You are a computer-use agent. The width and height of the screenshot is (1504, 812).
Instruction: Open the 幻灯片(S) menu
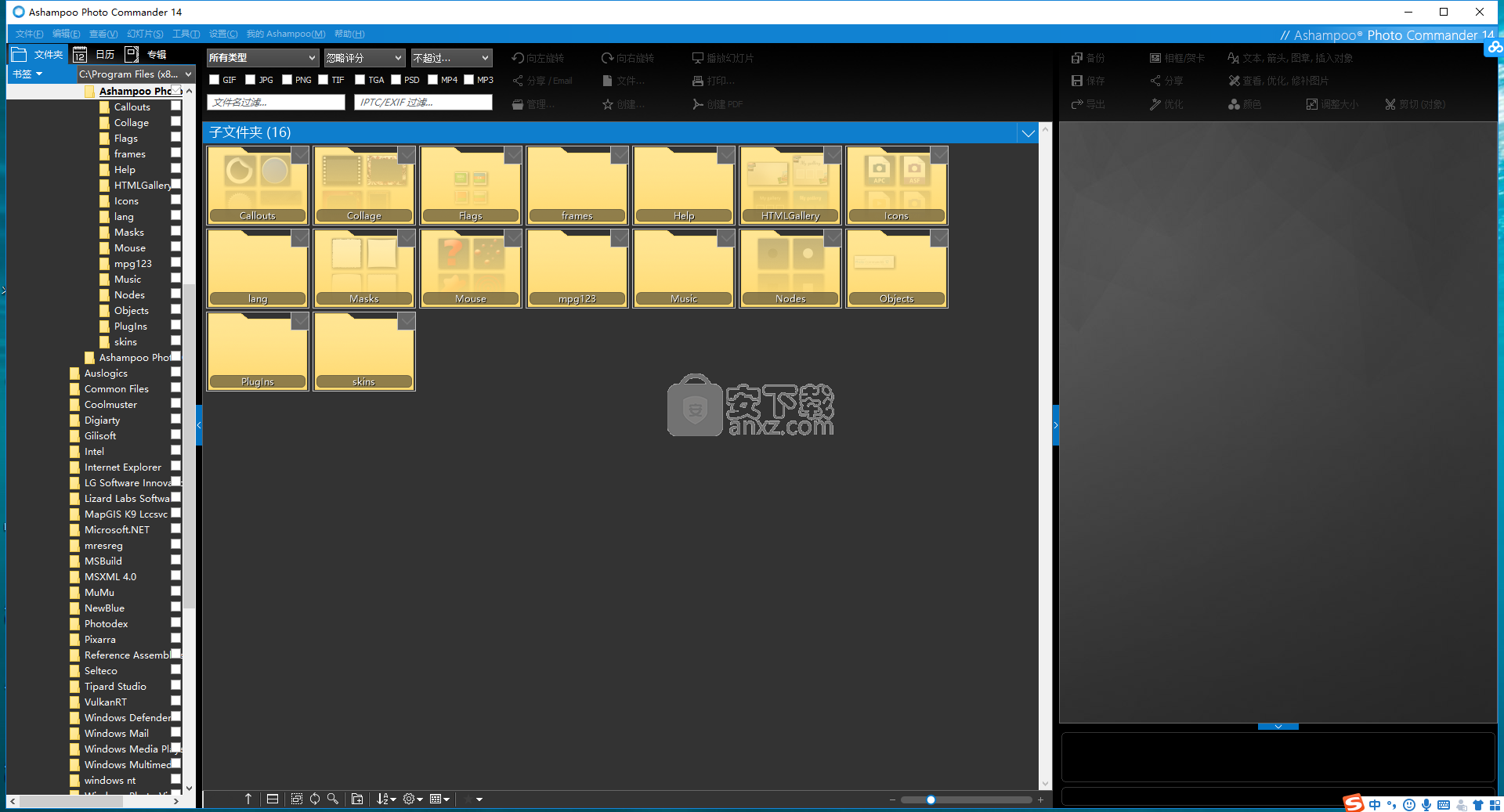tap(145, 34)
